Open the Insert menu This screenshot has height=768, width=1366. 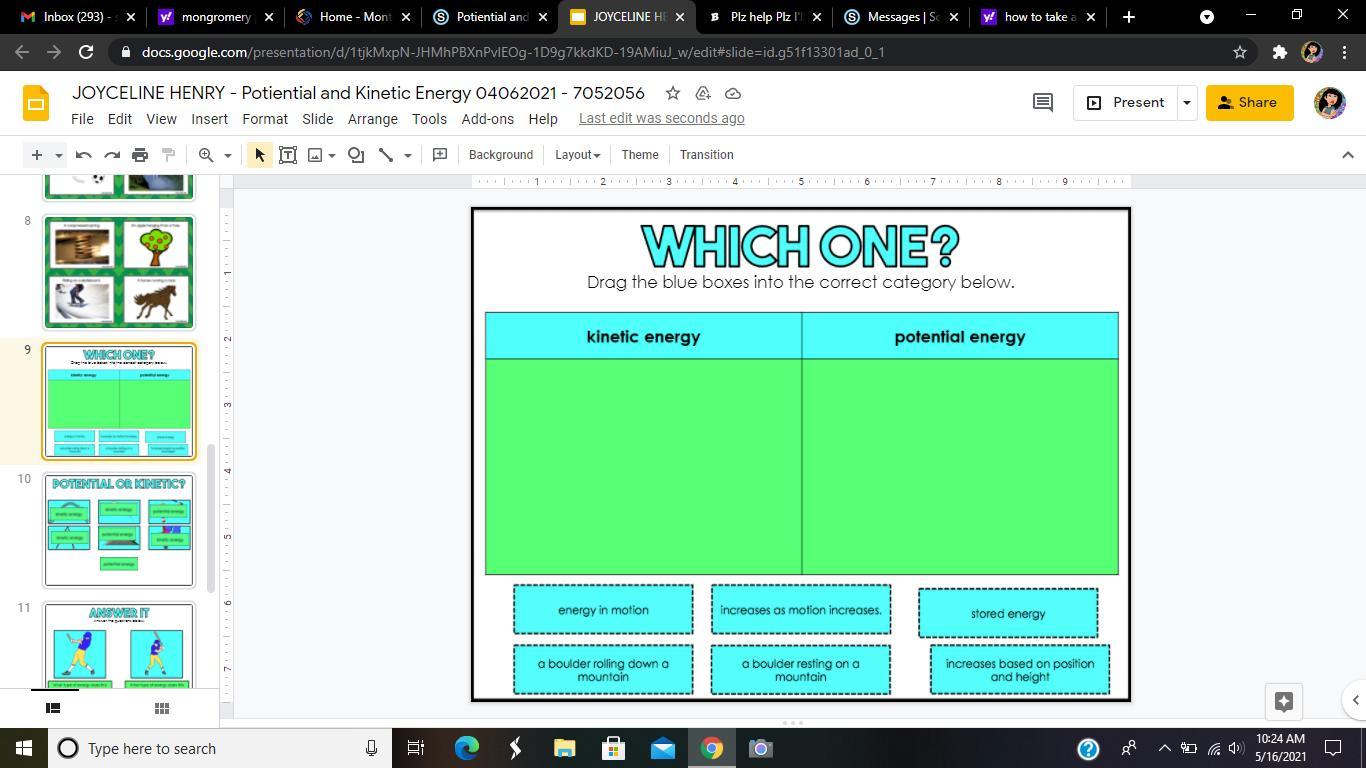click(209, 118)
